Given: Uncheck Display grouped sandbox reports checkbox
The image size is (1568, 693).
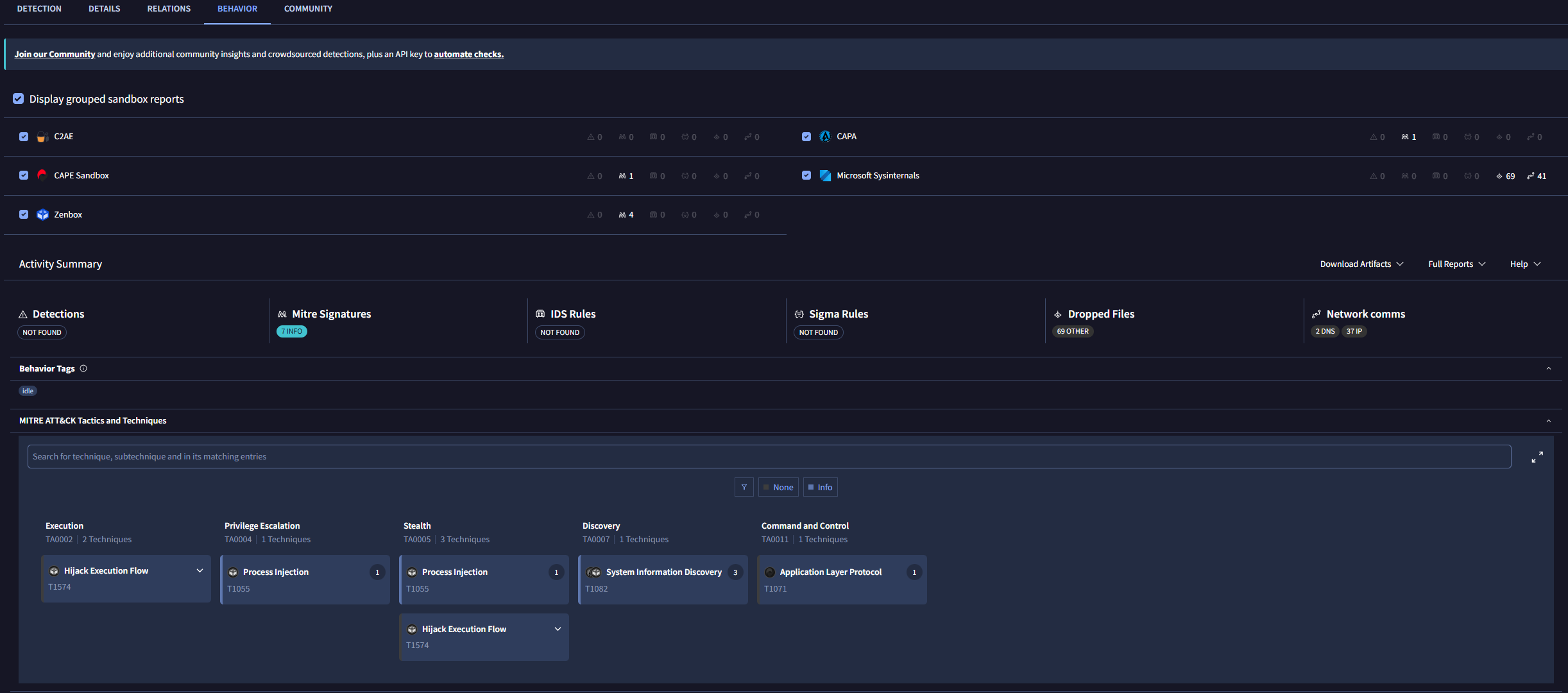Looking at the screenshot, I should tap(19, 99).
